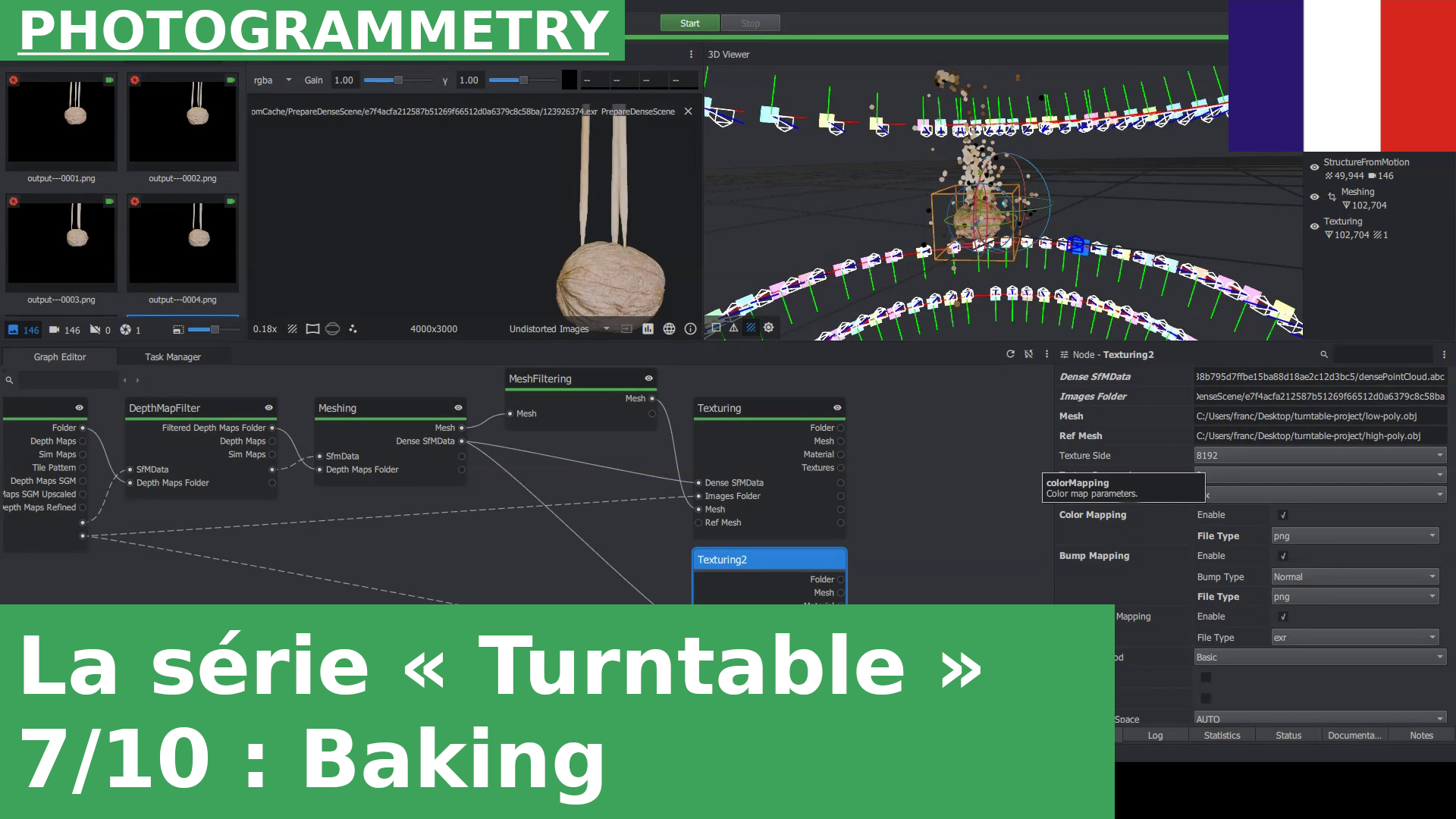This screenshot has width=1456, height=819.
Task: Open 3D viewer settings gear icon
Action: pos(768,328)
